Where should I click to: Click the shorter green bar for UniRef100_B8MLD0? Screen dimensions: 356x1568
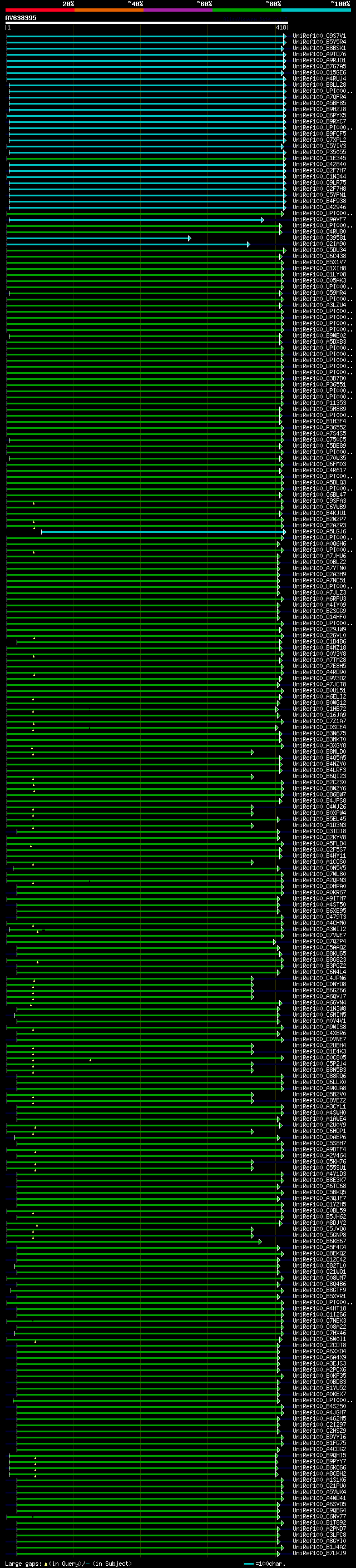click(130, 753)
